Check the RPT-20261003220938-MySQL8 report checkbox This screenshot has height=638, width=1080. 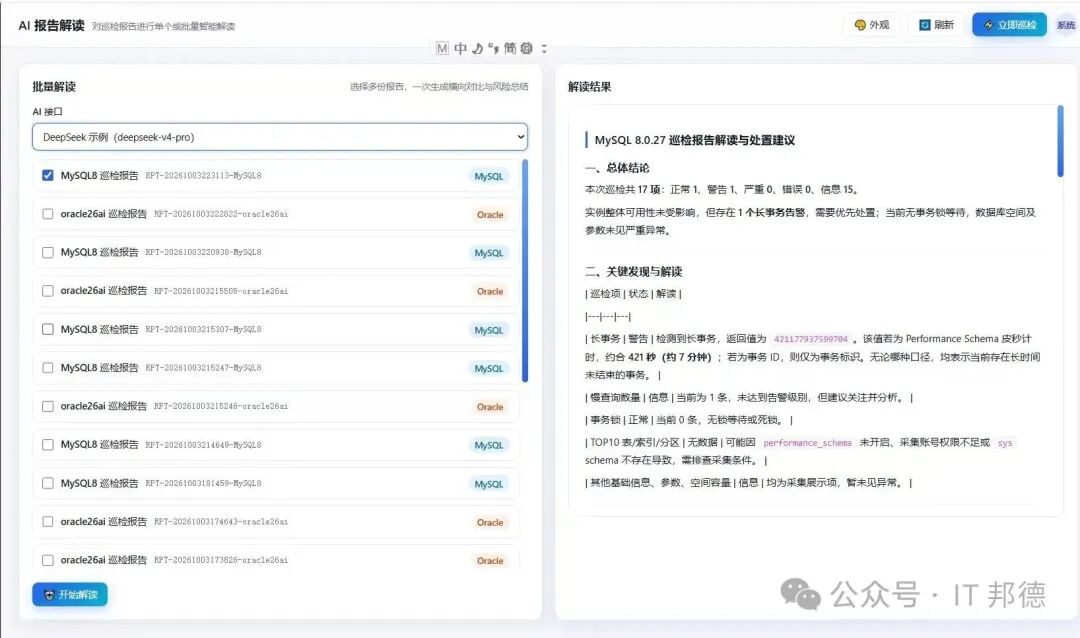click(x=48, y=253)
